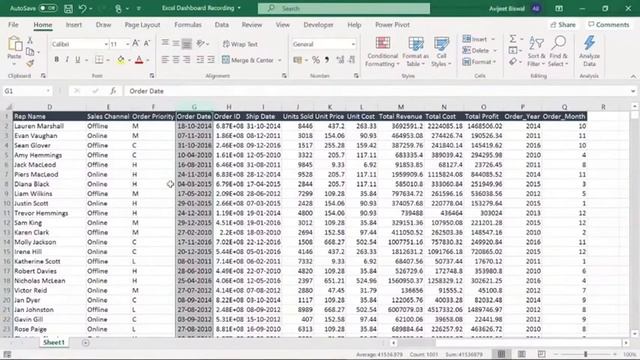640x360 pixels.
Task: Select the Sheet1 tab
Action: [x=54, y=342]
